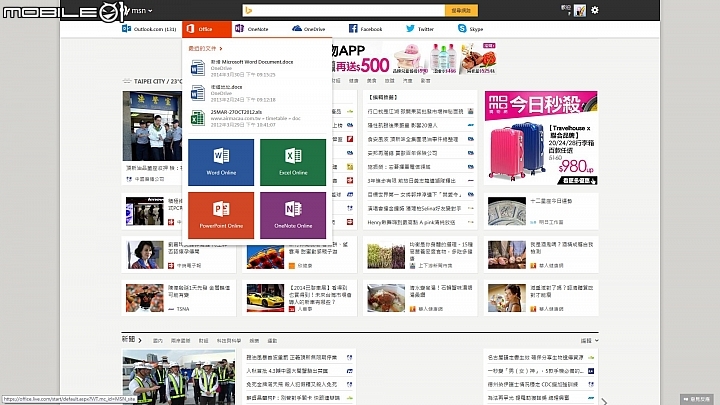Open the yellow sports car 2014 auto show article

pos(265,298)
